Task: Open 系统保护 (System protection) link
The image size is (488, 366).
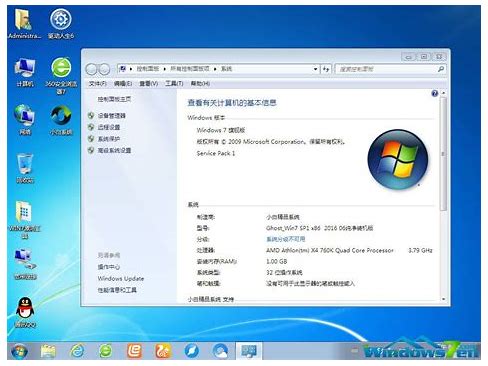Action: tap(109, 139)
